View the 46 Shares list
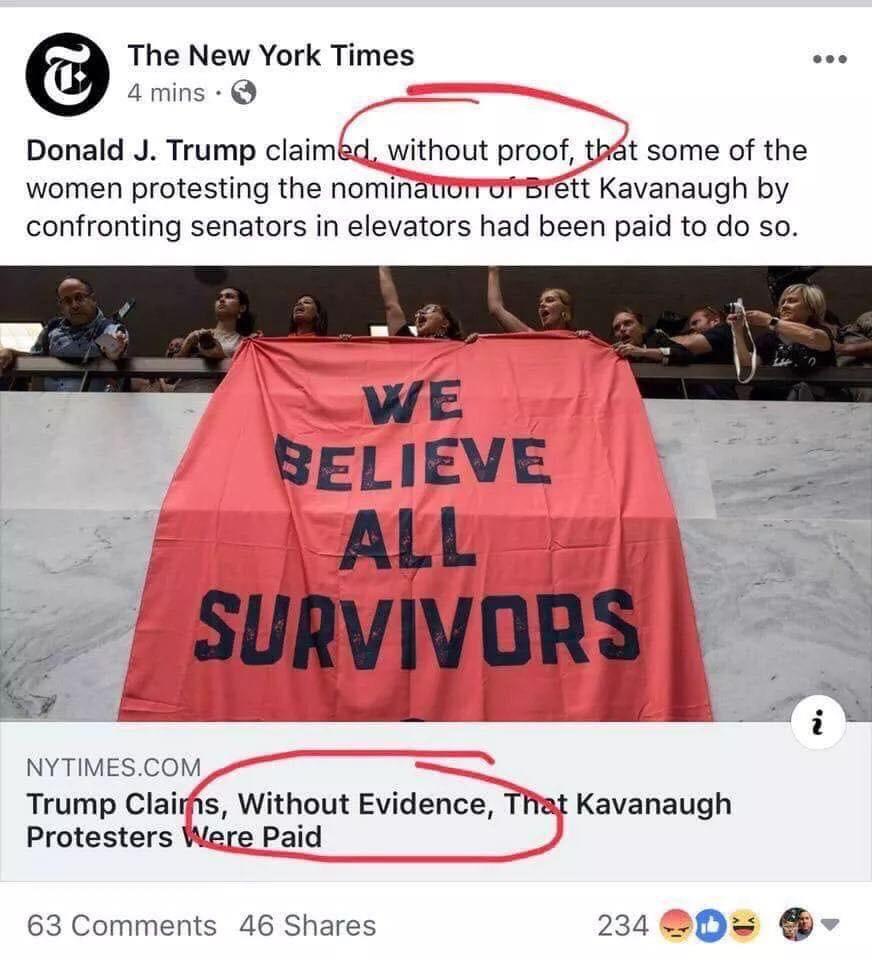 point(308,926)
